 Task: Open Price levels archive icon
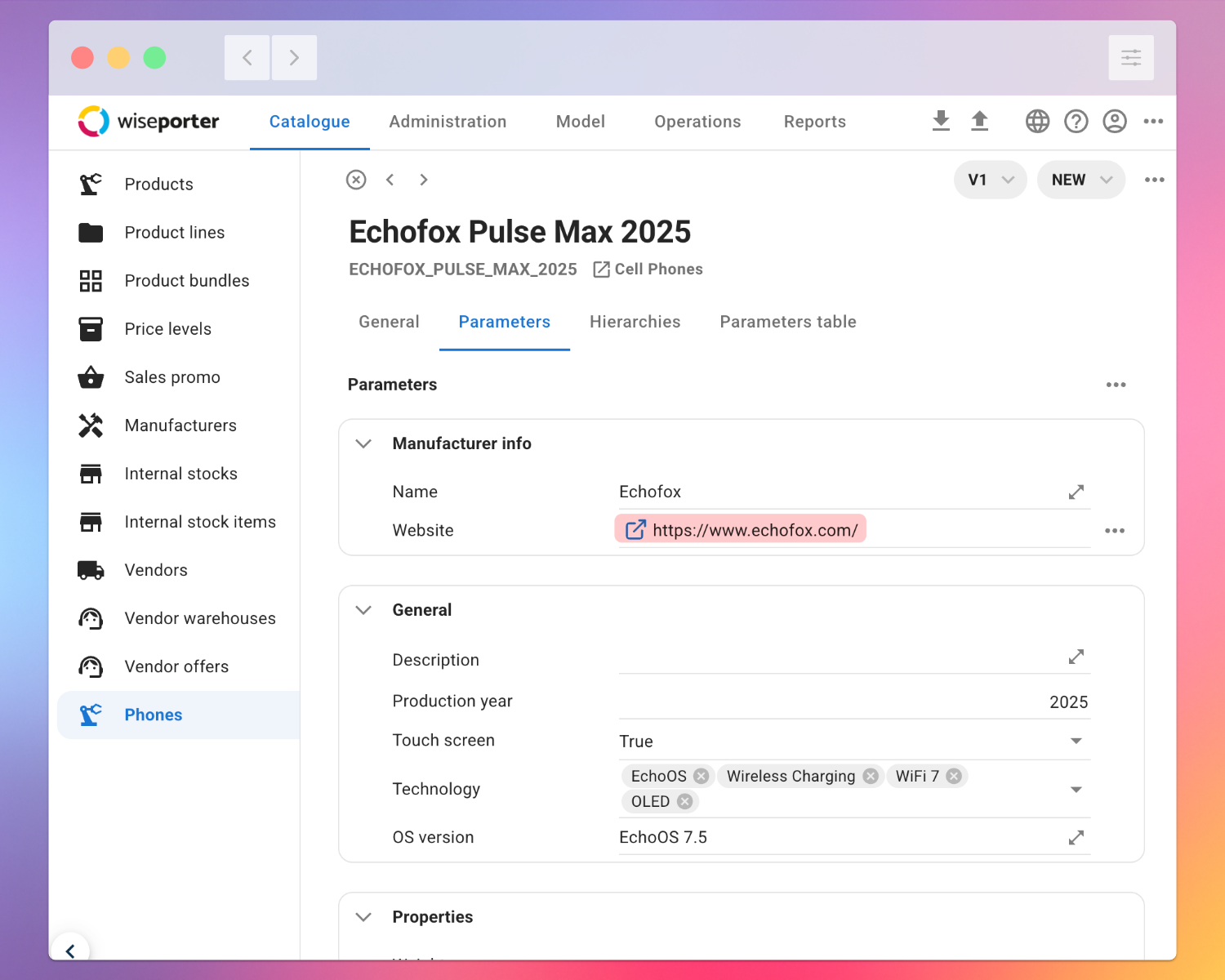pyautogui.click(x=91, y=329)
